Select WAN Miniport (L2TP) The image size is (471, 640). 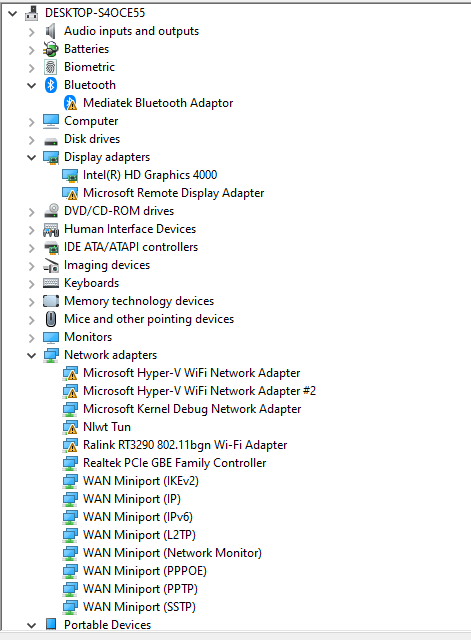(139, 535)
